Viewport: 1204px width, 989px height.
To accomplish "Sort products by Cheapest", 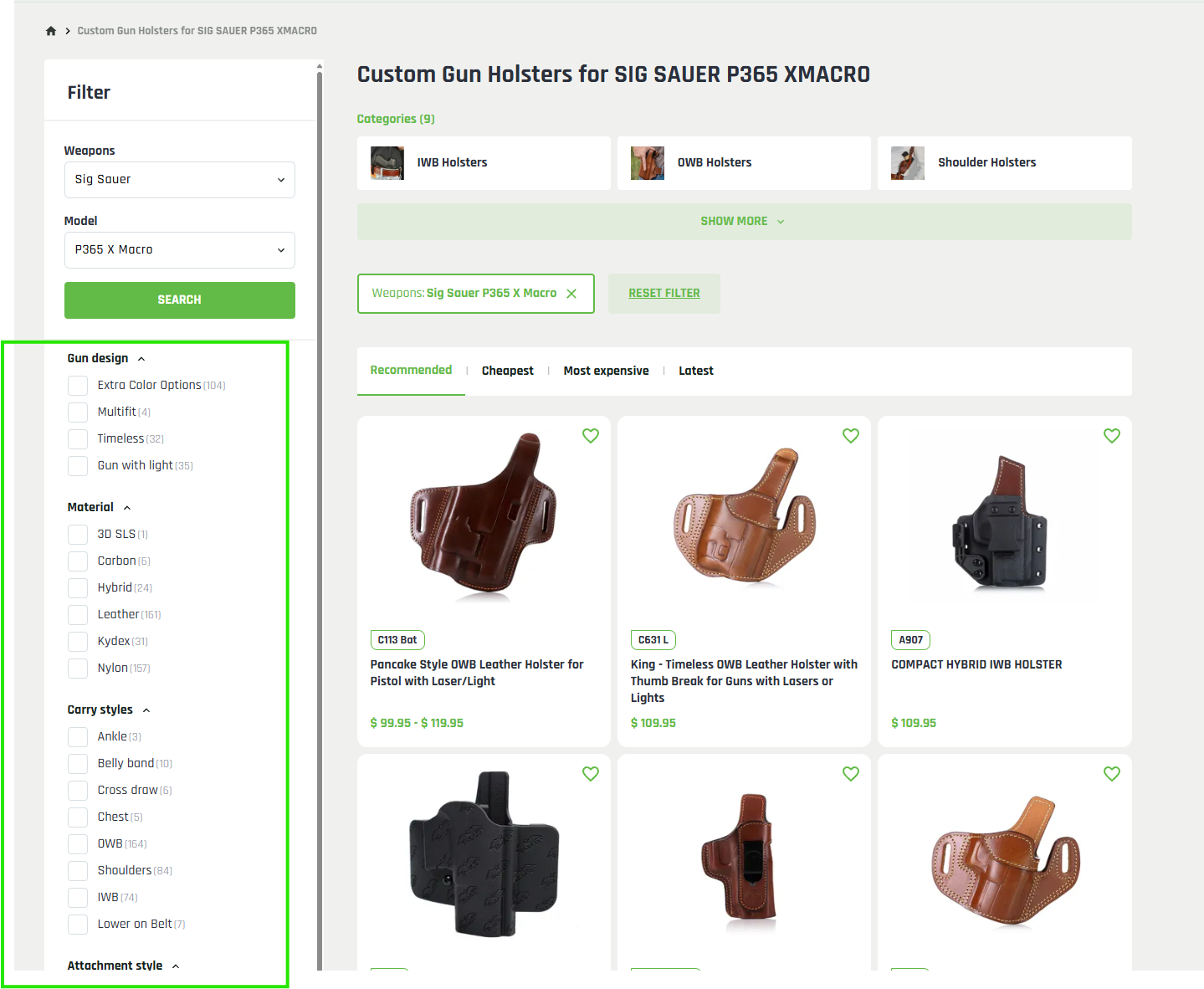I will [507, 371].
